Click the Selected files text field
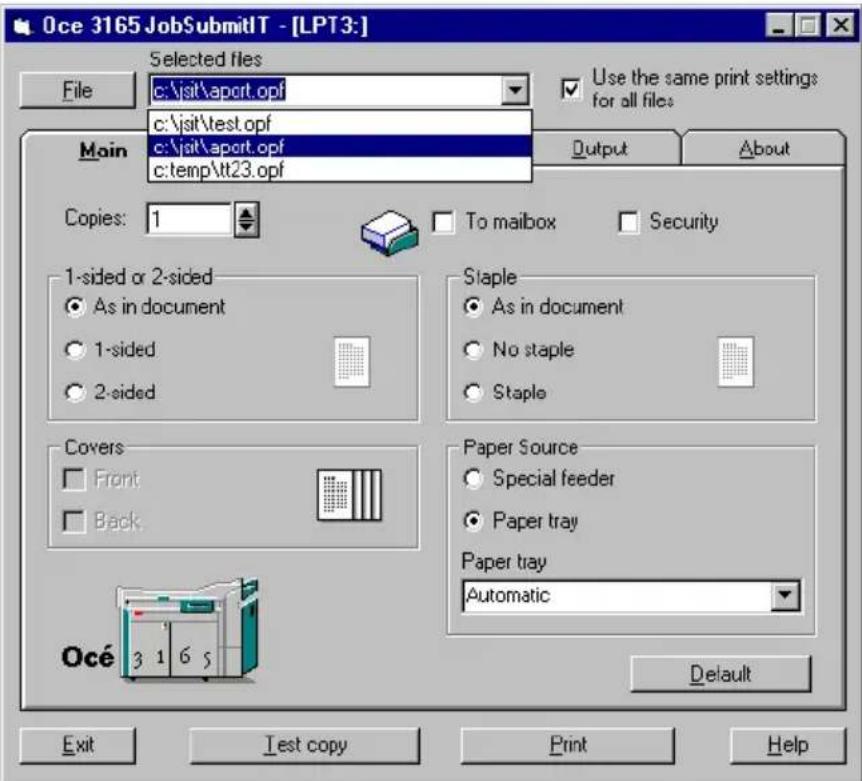 tap(325, 90)
